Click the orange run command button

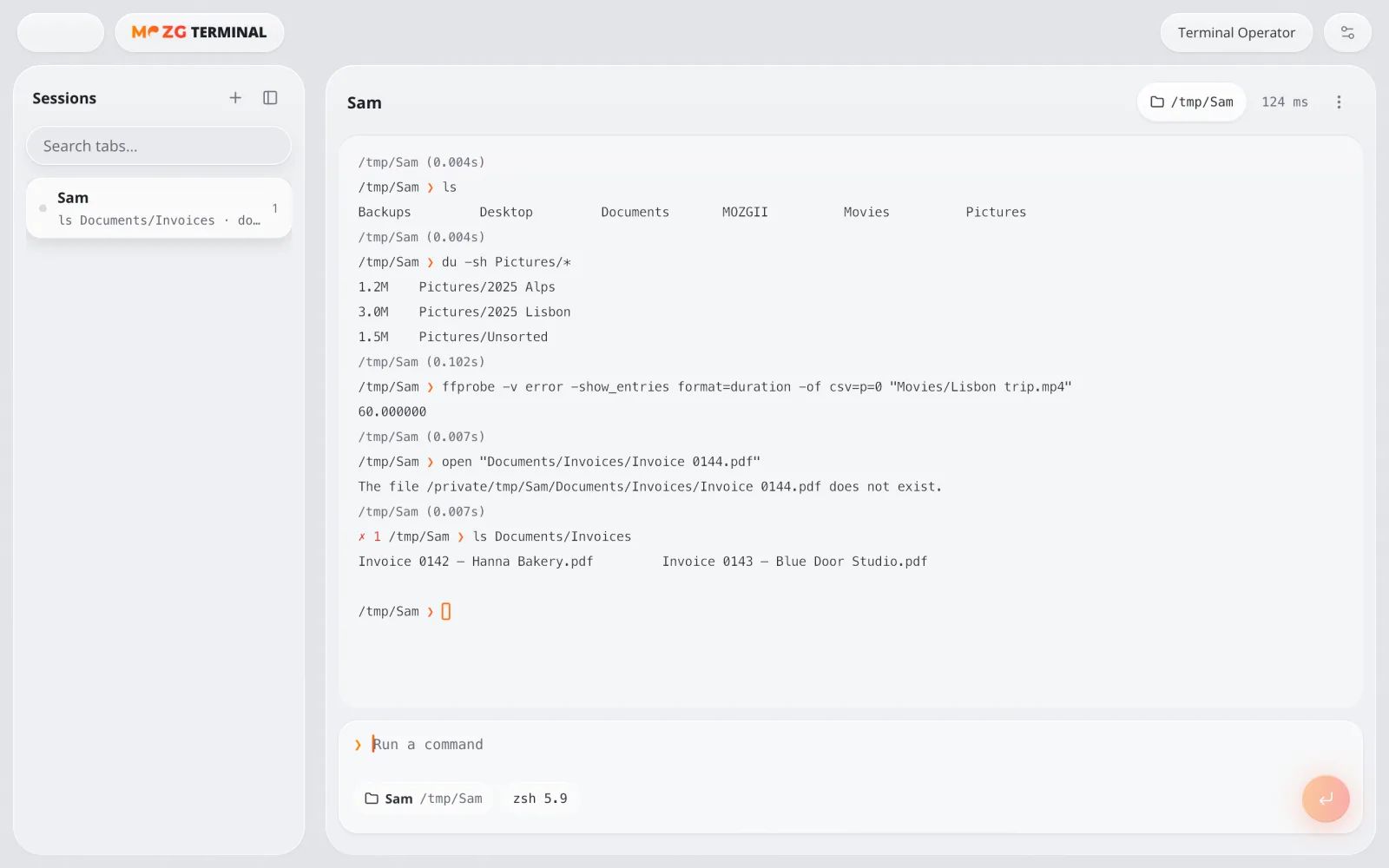pyautogui.click(x=1326, y=799)
